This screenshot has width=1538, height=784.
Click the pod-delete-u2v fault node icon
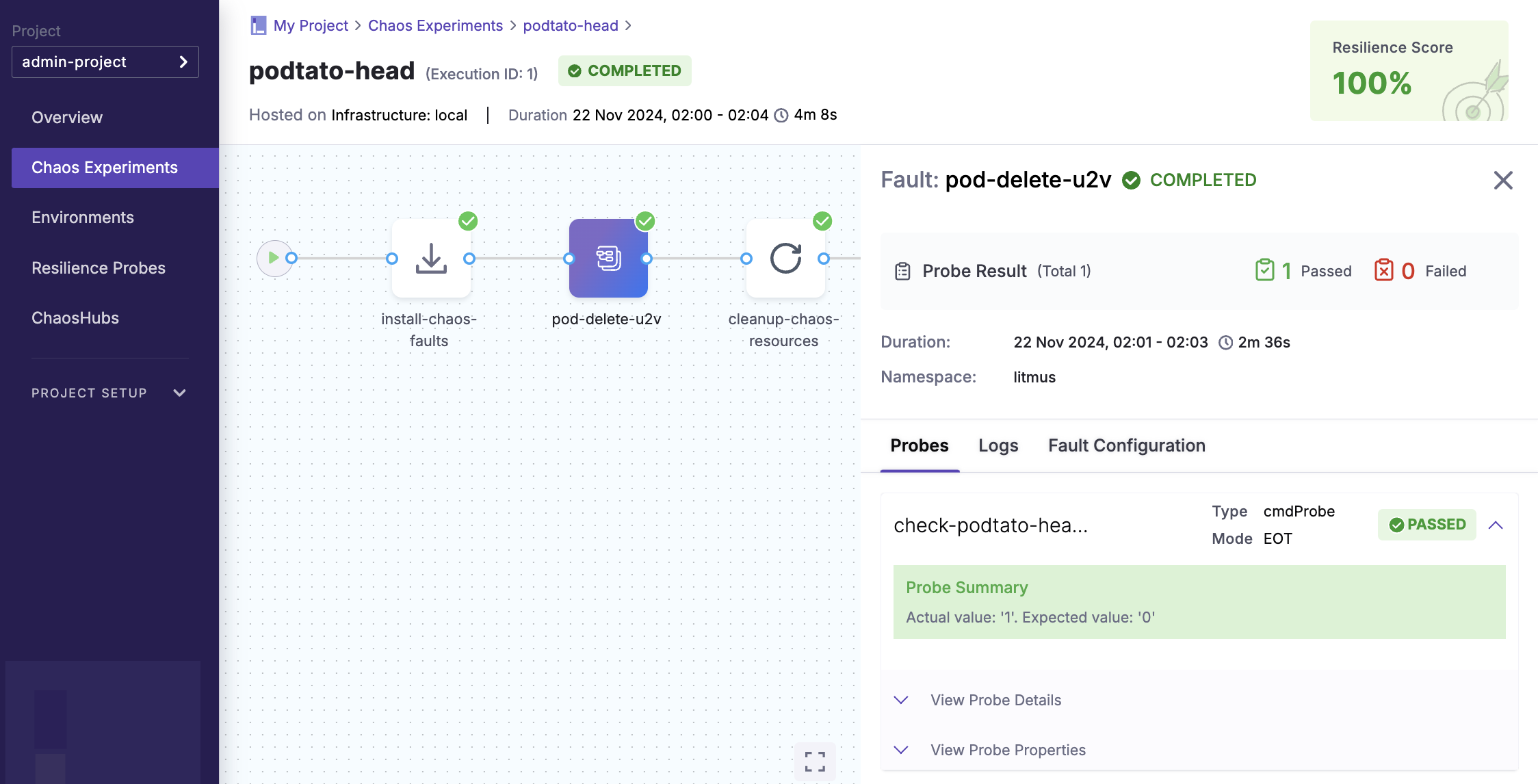click(x=608, y=259)
